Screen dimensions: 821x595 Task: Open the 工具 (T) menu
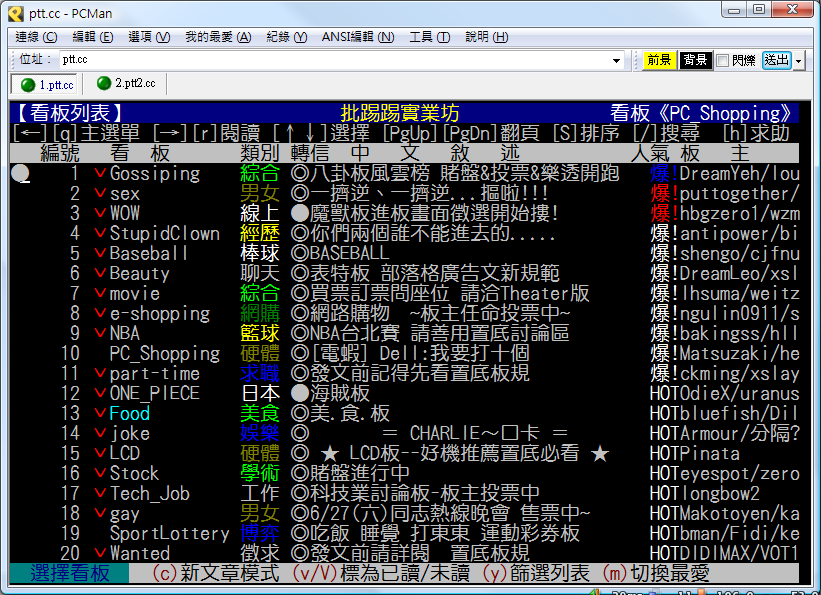(x=429, y=37)
